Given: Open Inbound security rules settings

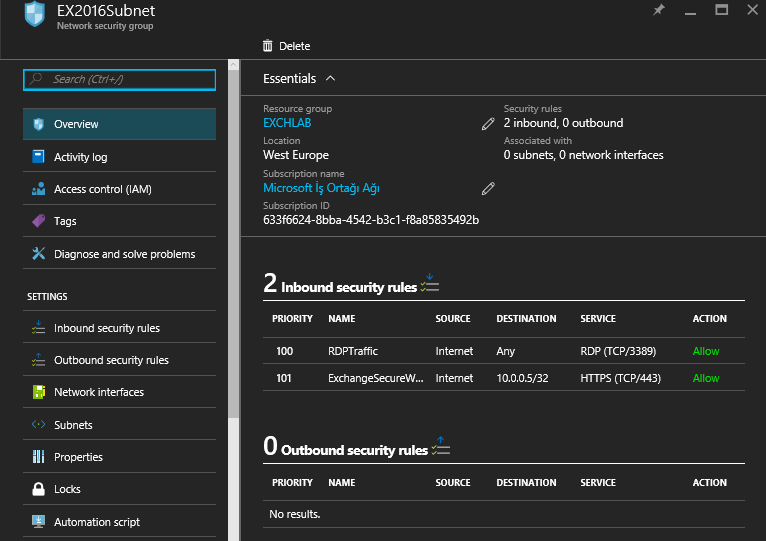Looking at the screenshot, I should click(119, 328).
